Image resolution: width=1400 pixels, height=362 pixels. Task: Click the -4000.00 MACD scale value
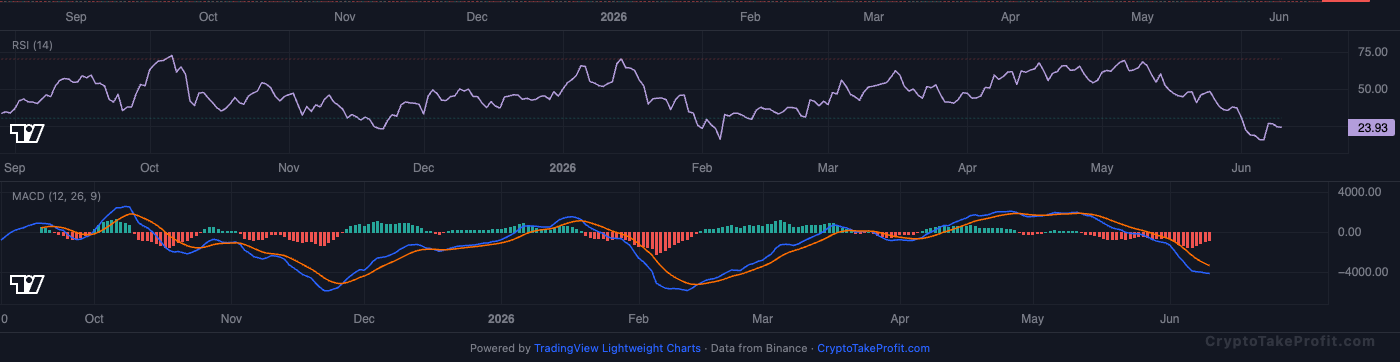click(x=1364, y=271)
